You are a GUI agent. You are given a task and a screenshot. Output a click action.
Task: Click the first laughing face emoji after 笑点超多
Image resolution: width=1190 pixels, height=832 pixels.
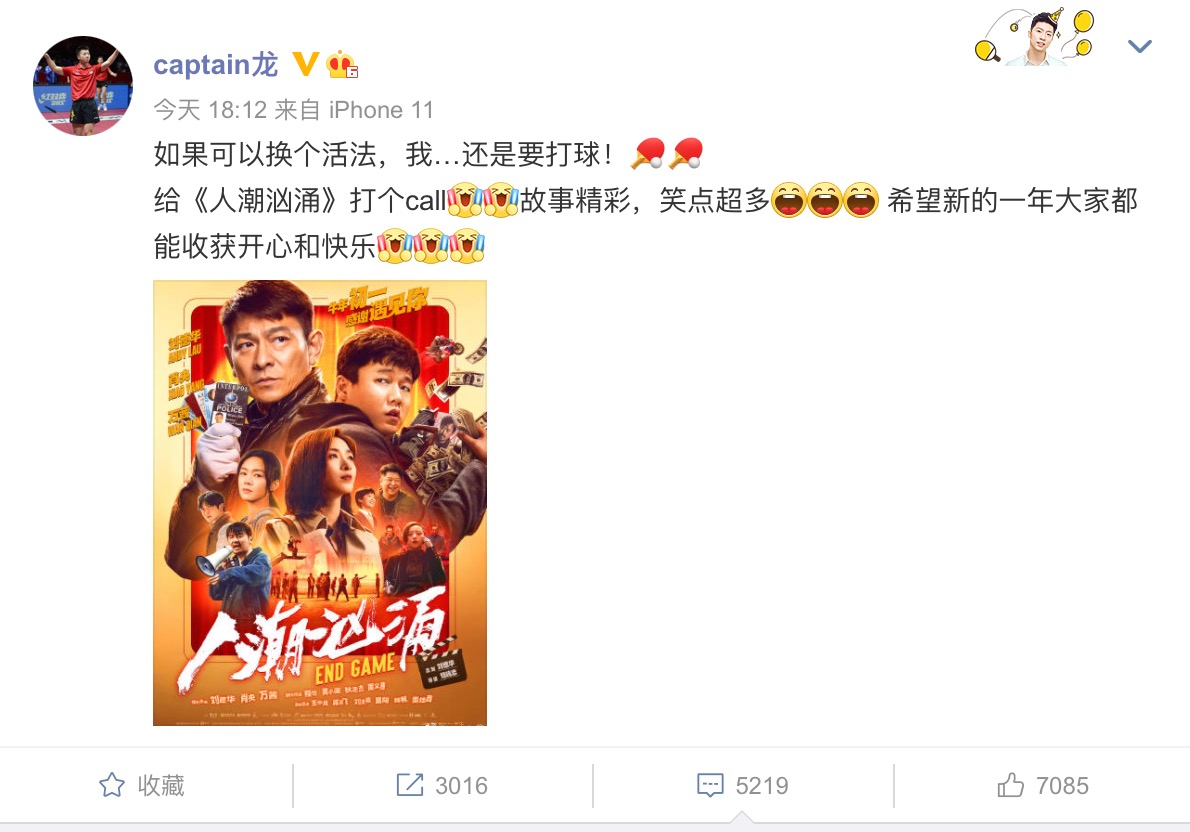[789, 201]
